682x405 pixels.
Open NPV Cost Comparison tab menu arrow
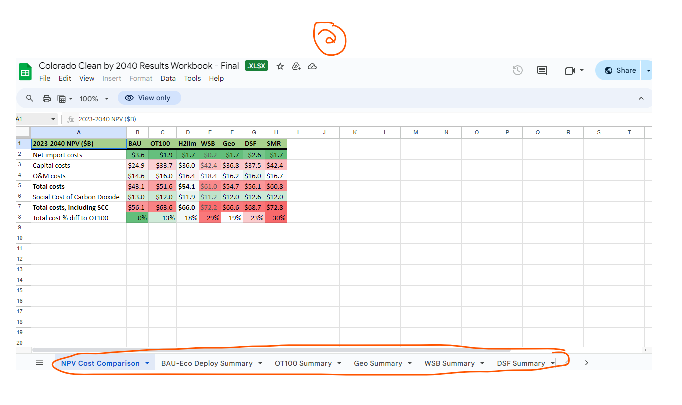click(147, 363)
